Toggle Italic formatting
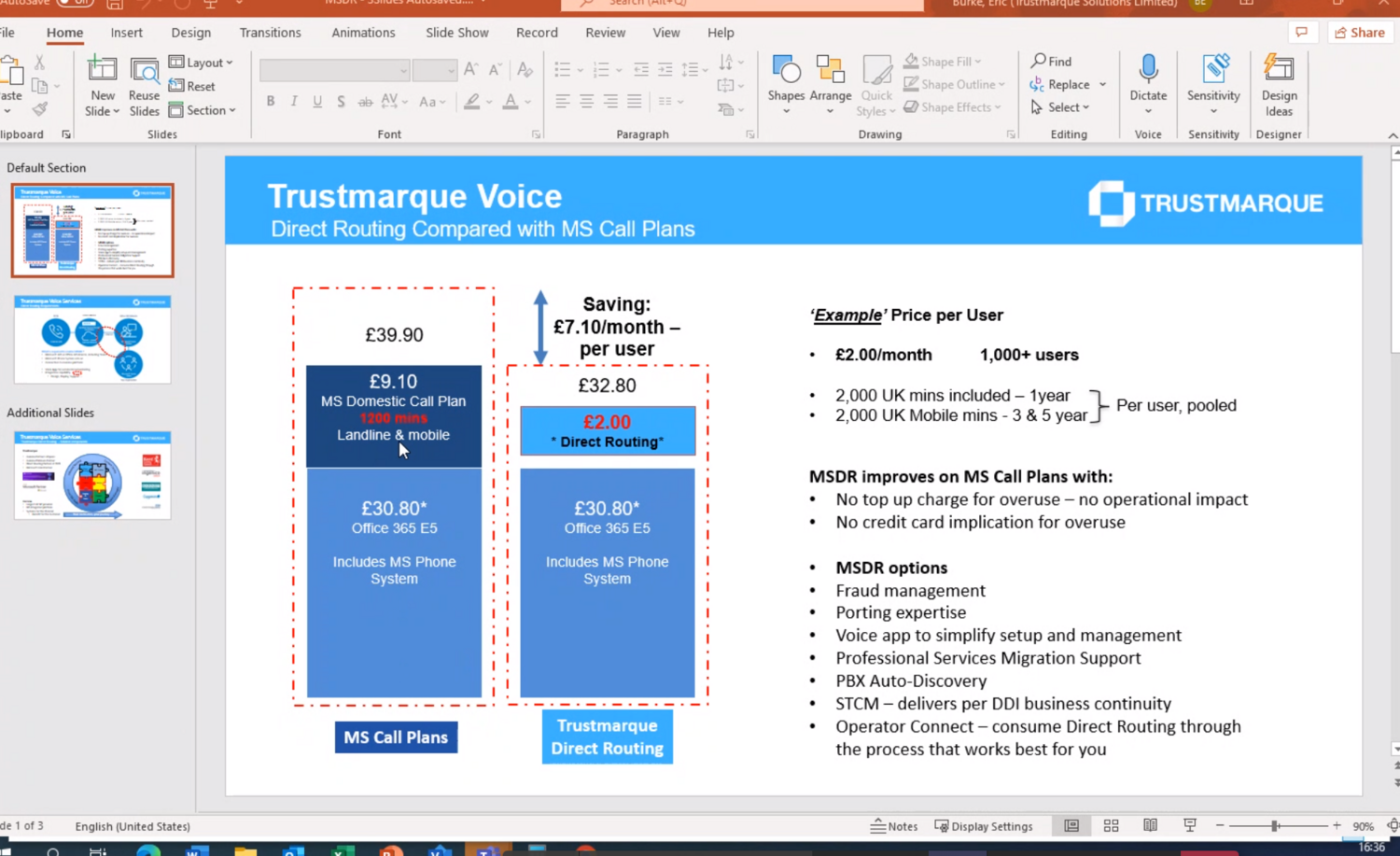 click(x=294, y=101)
